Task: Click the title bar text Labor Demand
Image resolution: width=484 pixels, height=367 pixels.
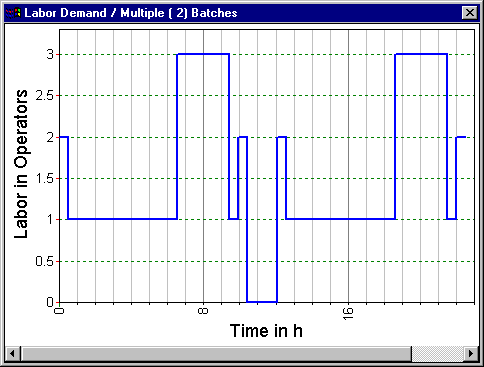Action: pyautogui.click(x=66, y=13)
